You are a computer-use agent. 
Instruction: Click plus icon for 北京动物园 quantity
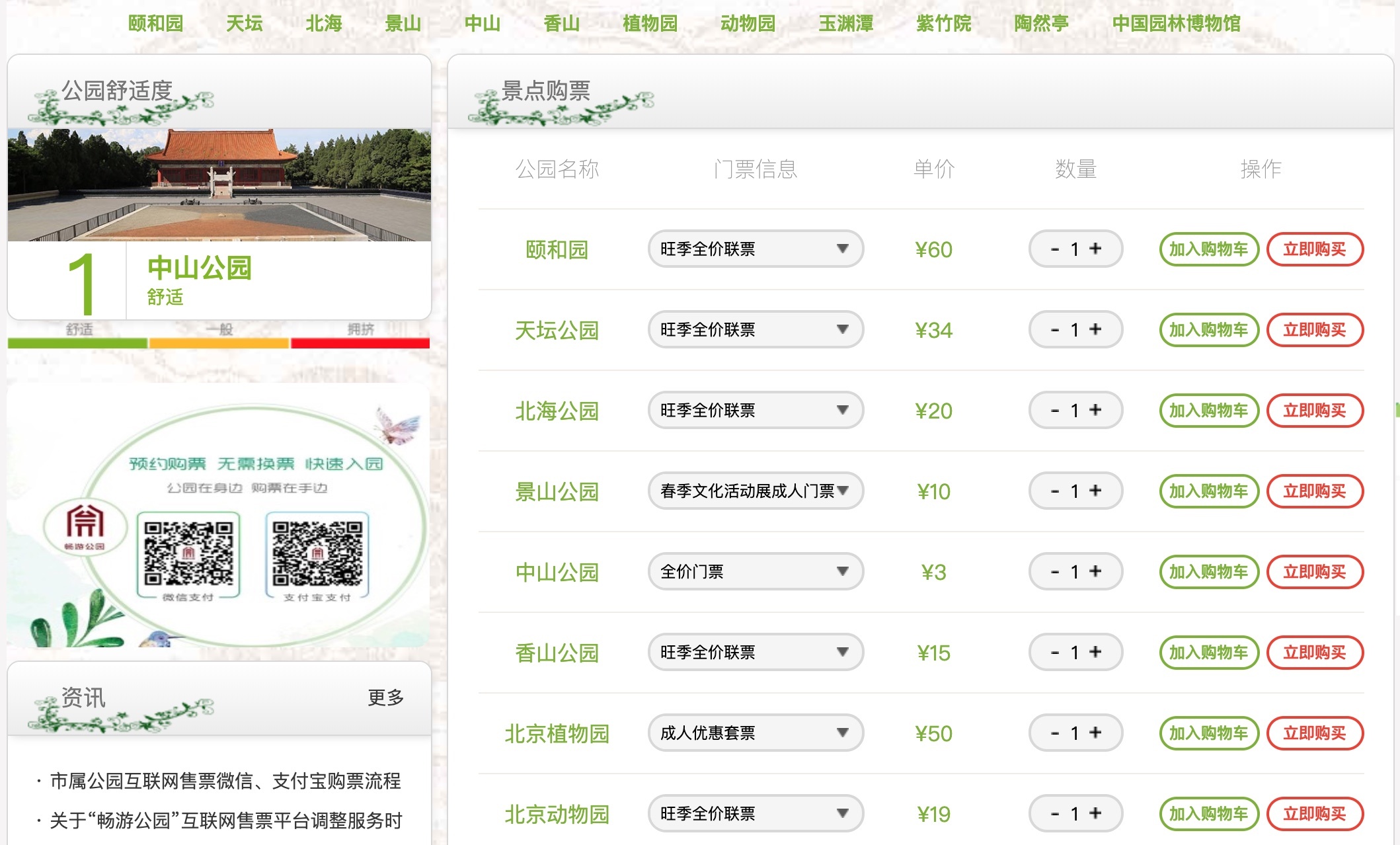pyautogui.click(x=1095, y=813)
